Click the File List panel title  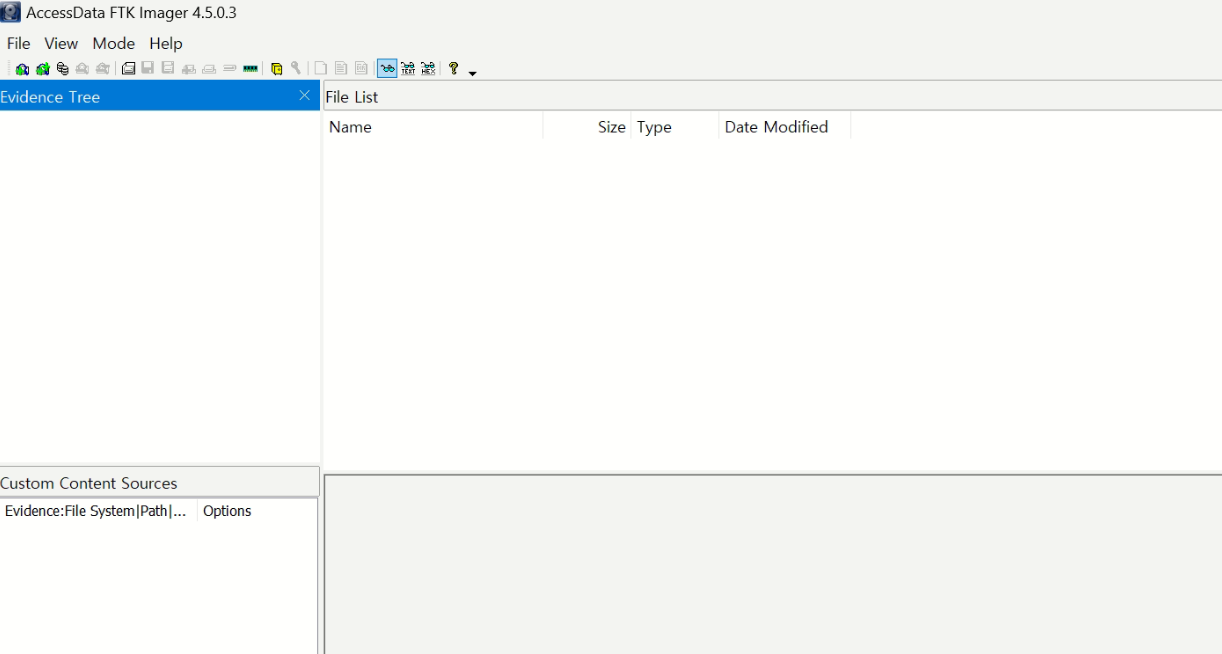[x=352, y=97]
